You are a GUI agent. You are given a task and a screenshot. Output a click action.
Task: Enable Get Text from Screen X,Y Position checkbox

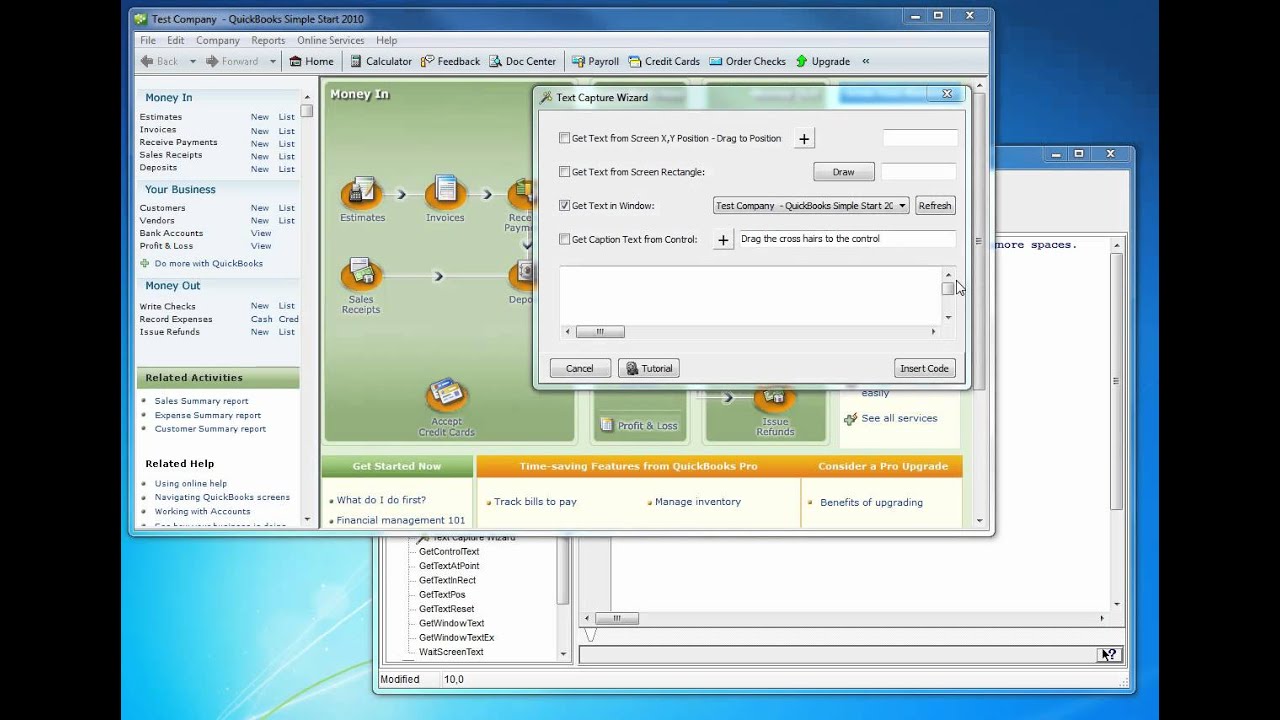tap(564, 138)
